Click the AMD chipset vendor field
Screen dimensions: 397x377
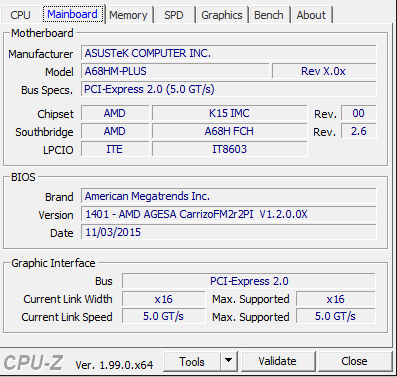[x=115, y=113]
